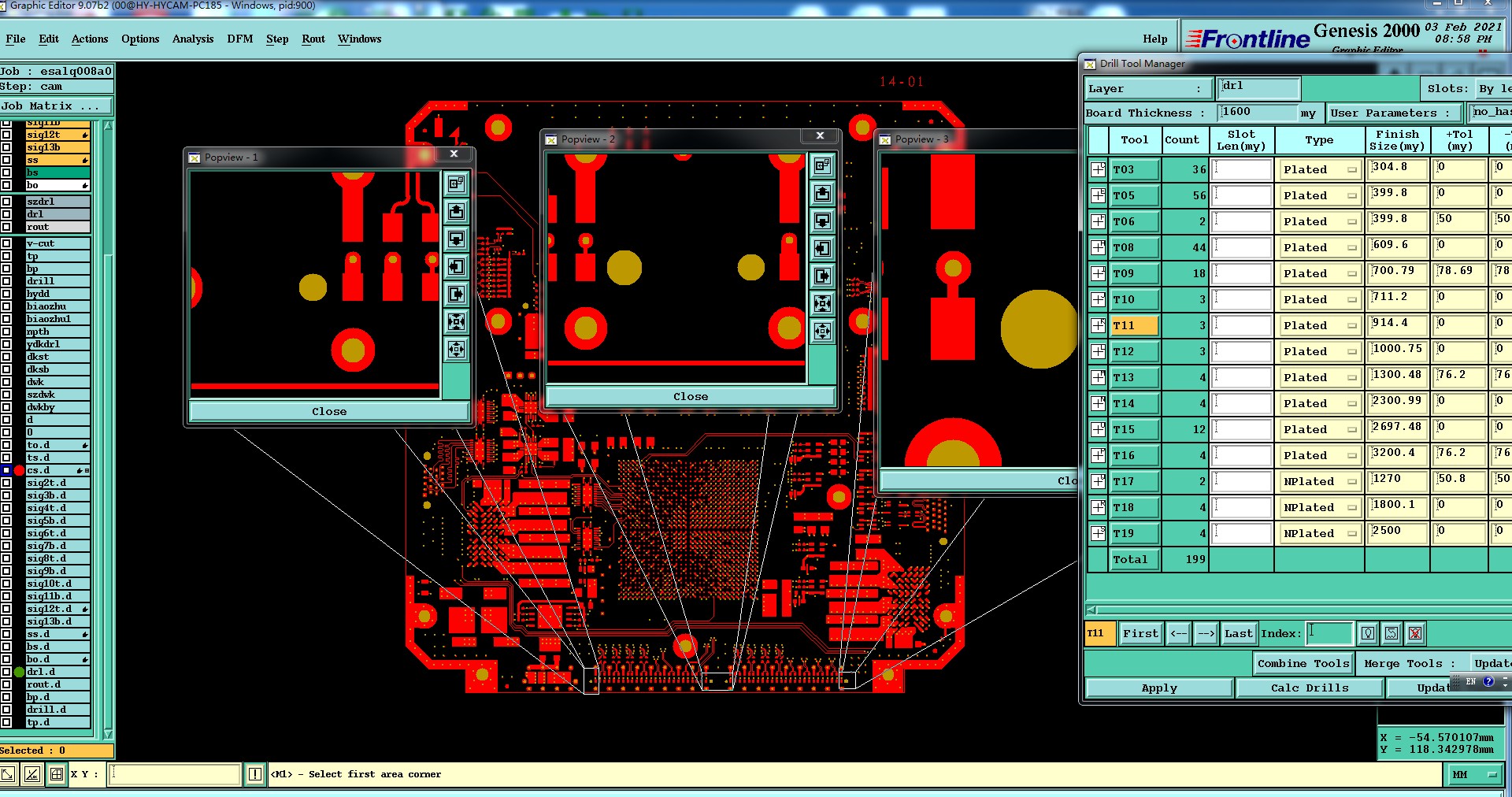
Task: Click the red color swatch of cs.d layer
Action: click(20, 470)
